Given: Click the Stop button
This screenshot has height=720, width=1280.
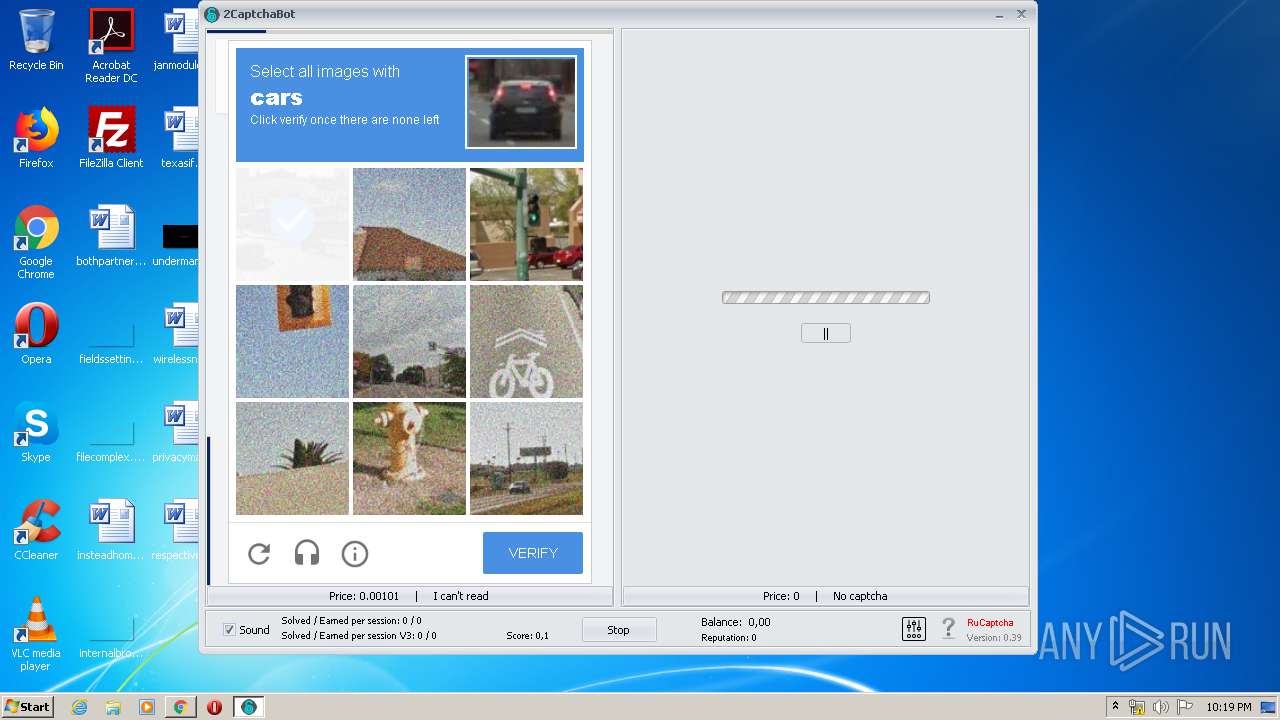Looking at the screenshot, I should tap(619, 630).
